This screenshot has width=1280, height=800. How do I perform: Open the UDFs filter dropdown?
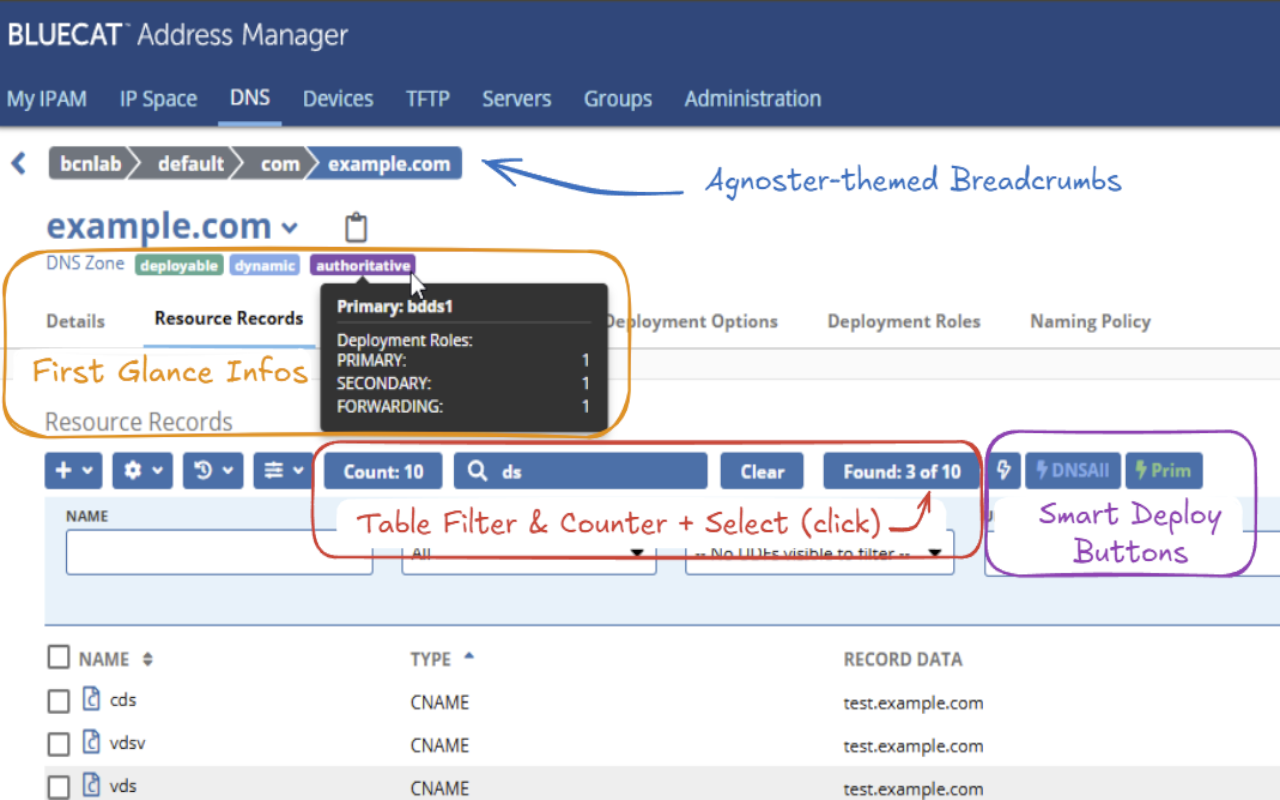coord(820,553)
